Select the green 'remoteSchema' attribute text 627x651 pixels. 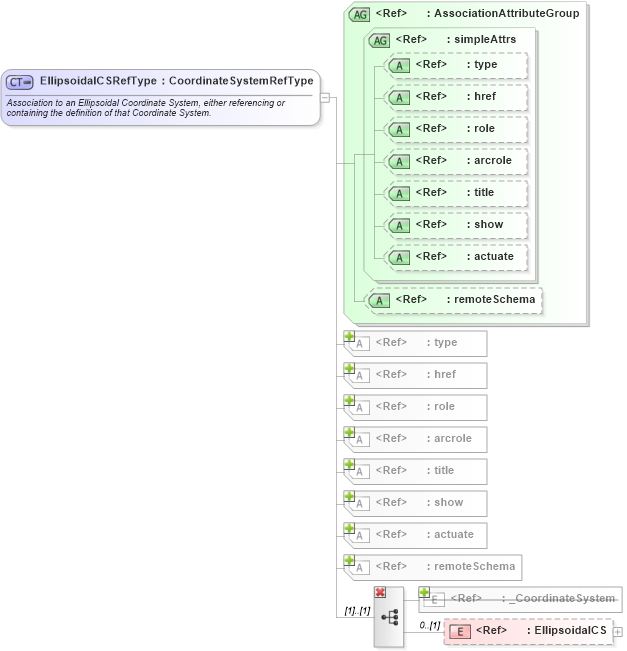tap(495, 299)
